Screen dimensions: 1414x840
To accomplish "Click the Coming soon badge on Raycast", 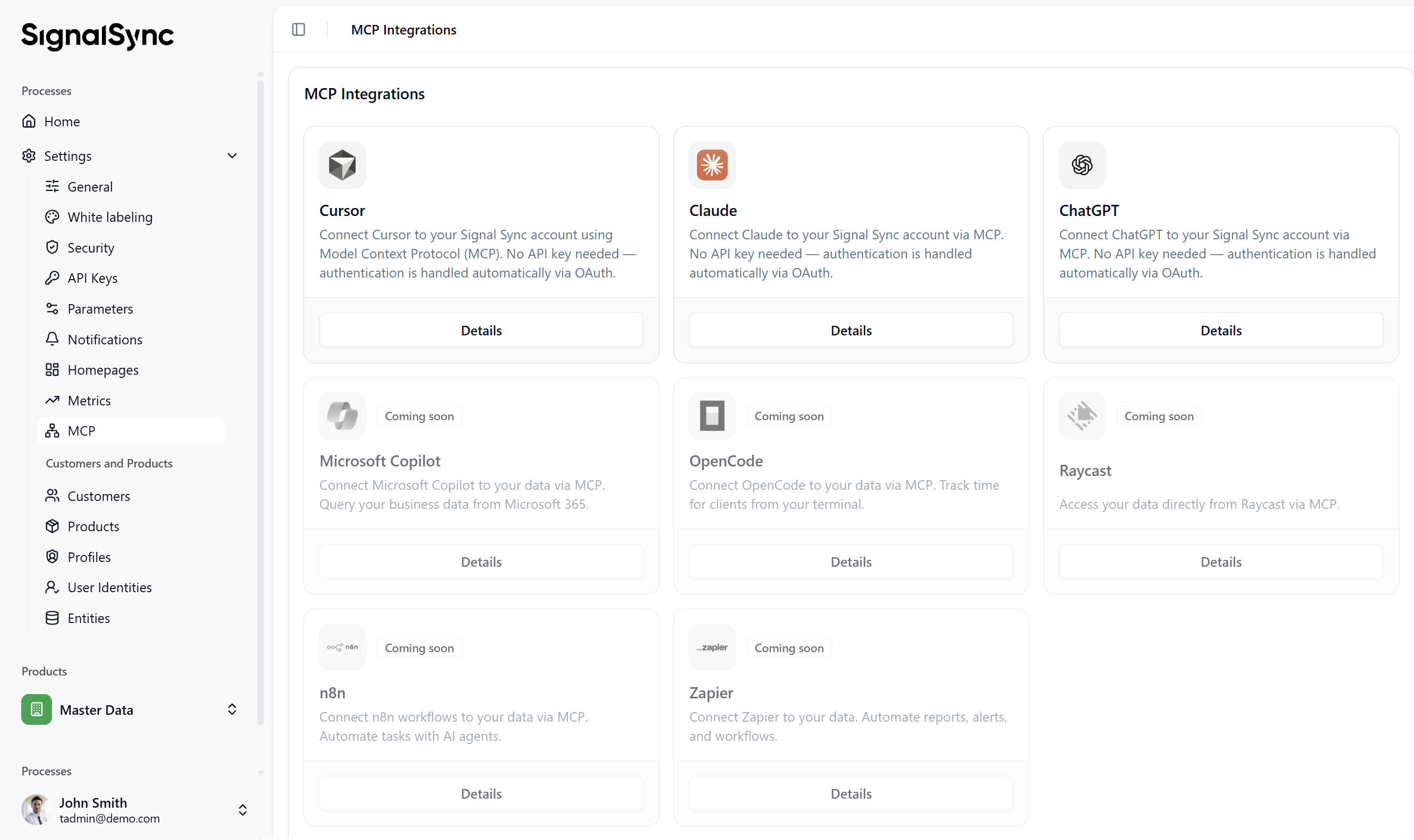I will pyautogui.click(x=1159, y=416).
